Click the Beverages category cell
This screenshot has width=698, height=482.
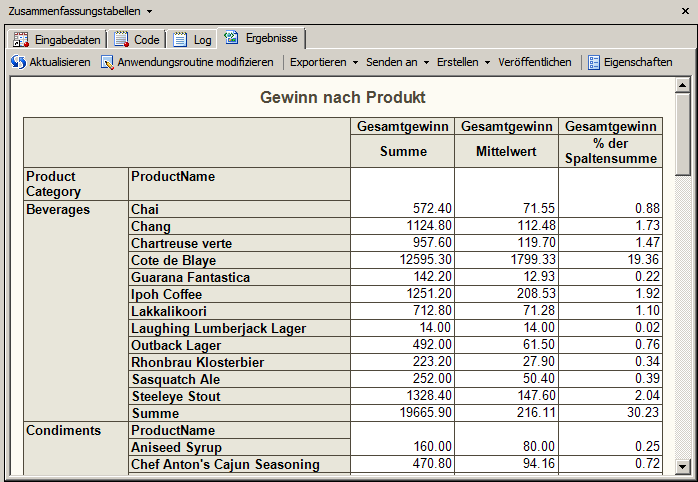pyautogui.click(x=58, y=209)
